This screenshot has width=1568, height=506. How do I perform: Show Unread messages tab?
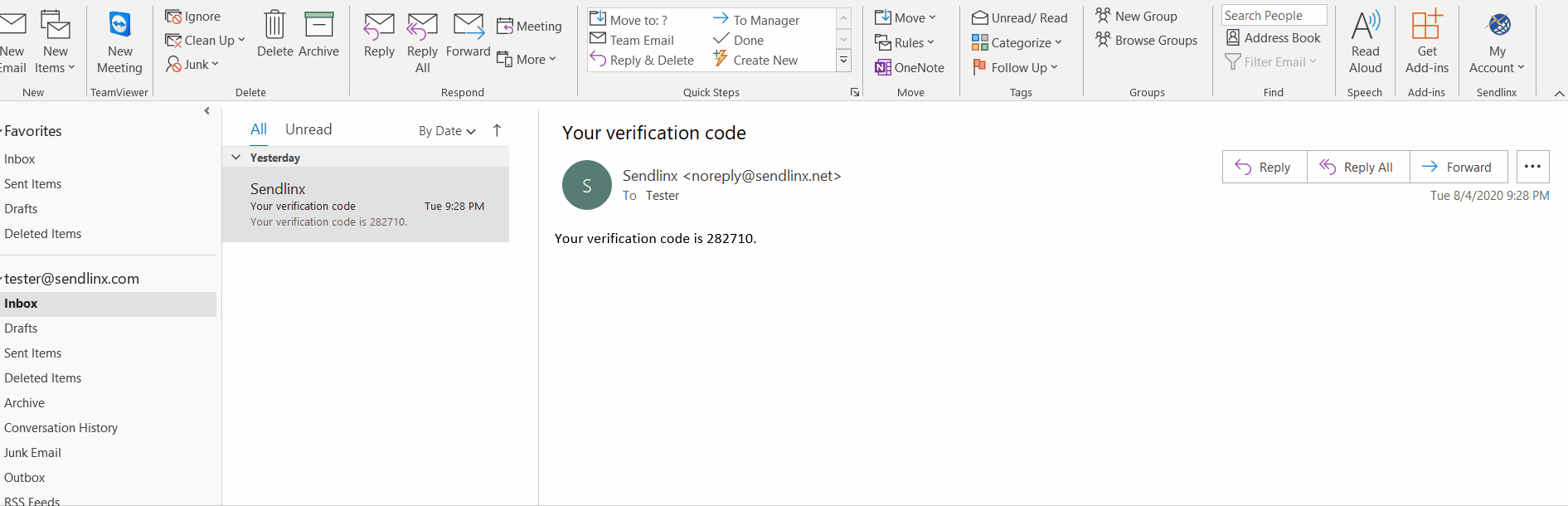308,129
